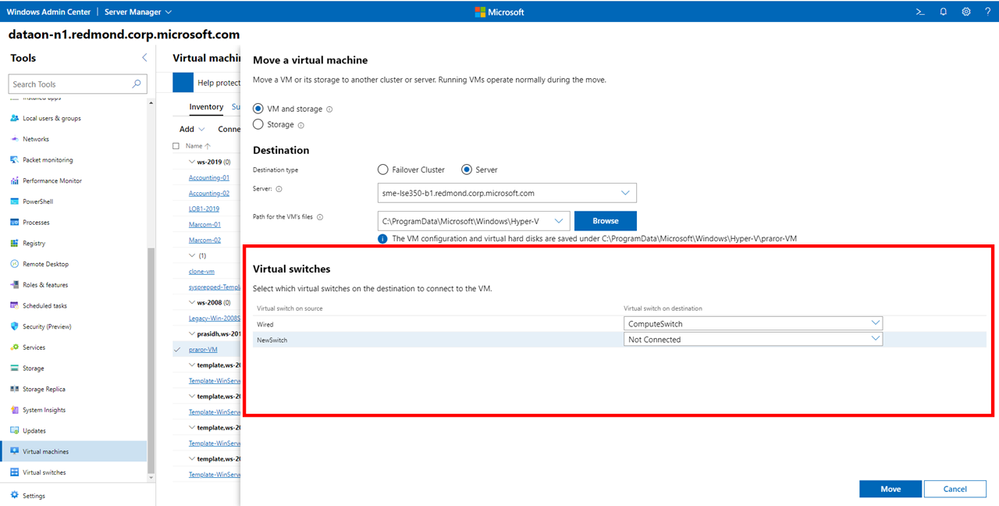Image resolution: width=999 pixels, height=506 pixels.
Task: Select VM and storage radio button
Action: pos(259,109)
